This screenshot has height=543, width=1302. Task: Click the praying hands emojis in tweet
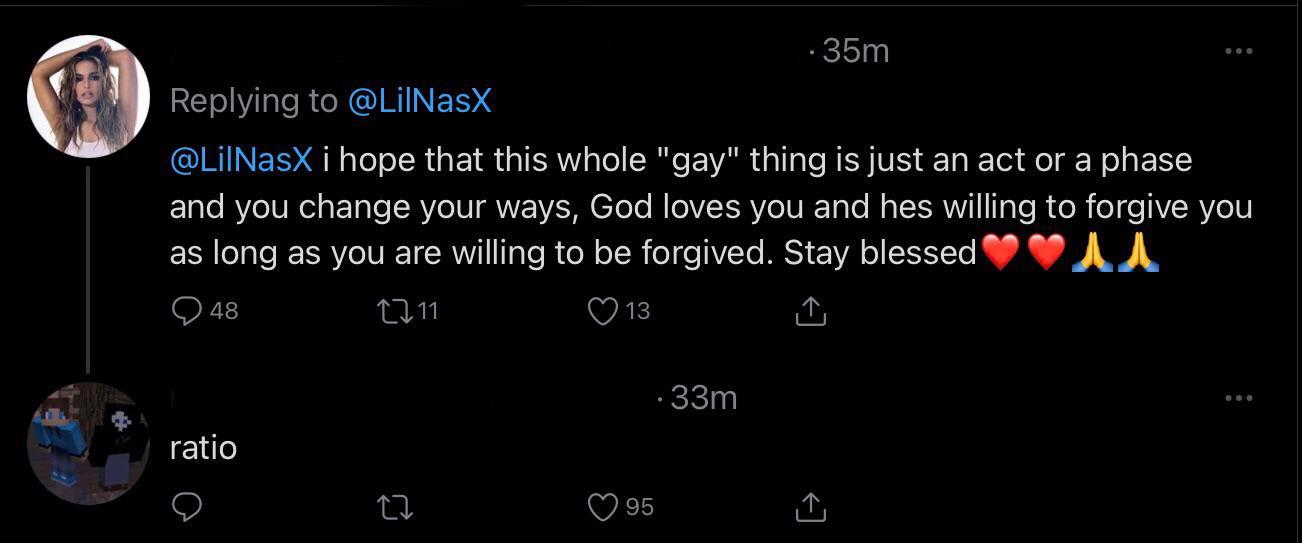tap(1114, 253)
